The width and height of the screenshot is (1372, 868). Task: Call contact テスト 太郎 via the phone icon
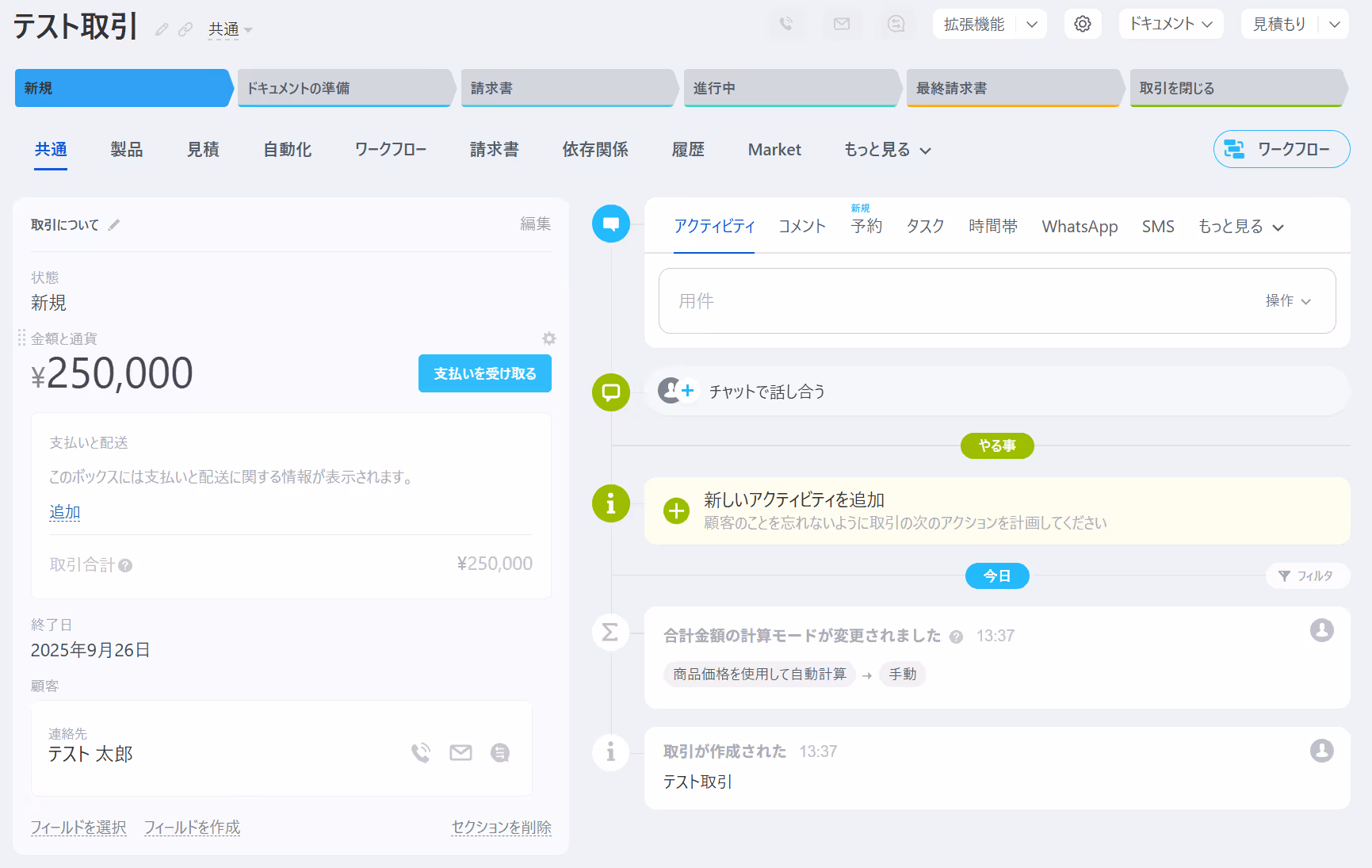pyautogui.click(x=421, y=752)
